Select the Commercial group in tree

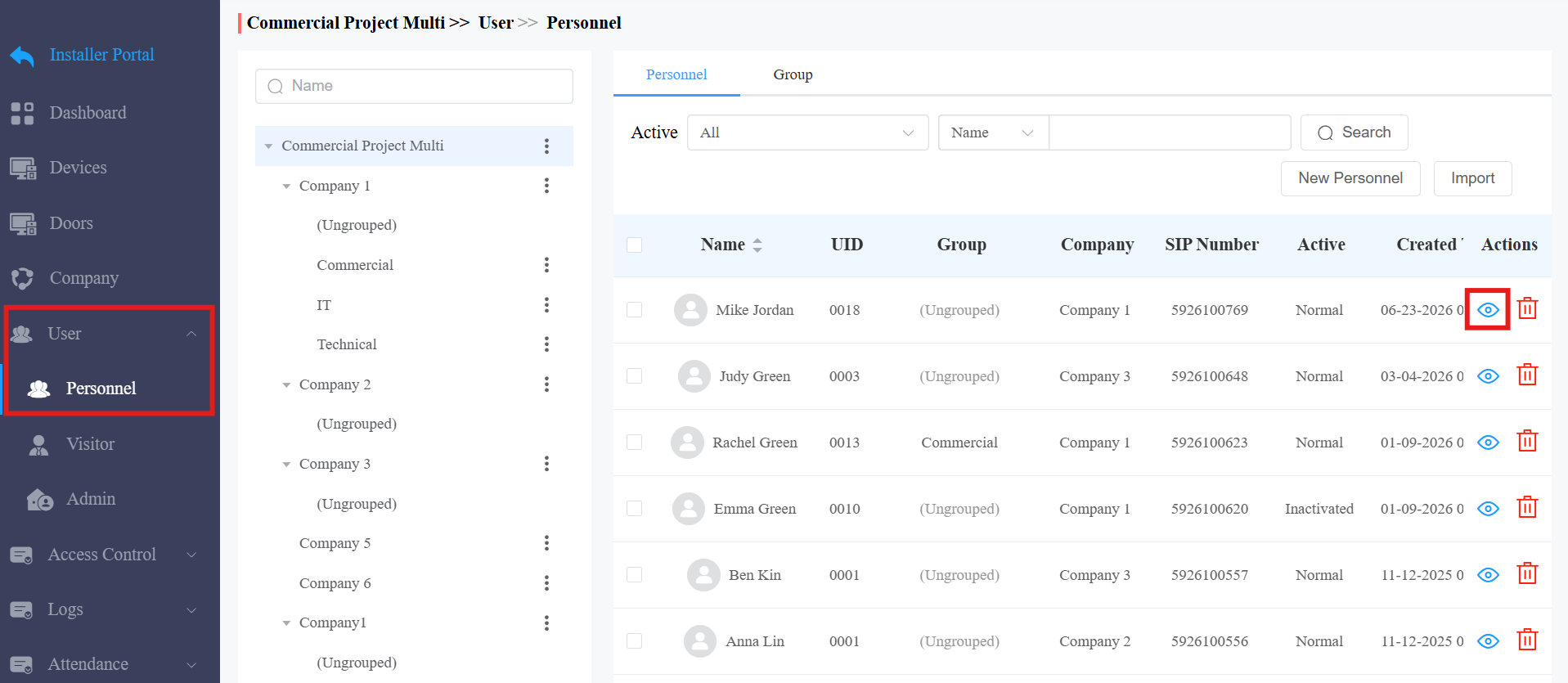tap(355, 265)
